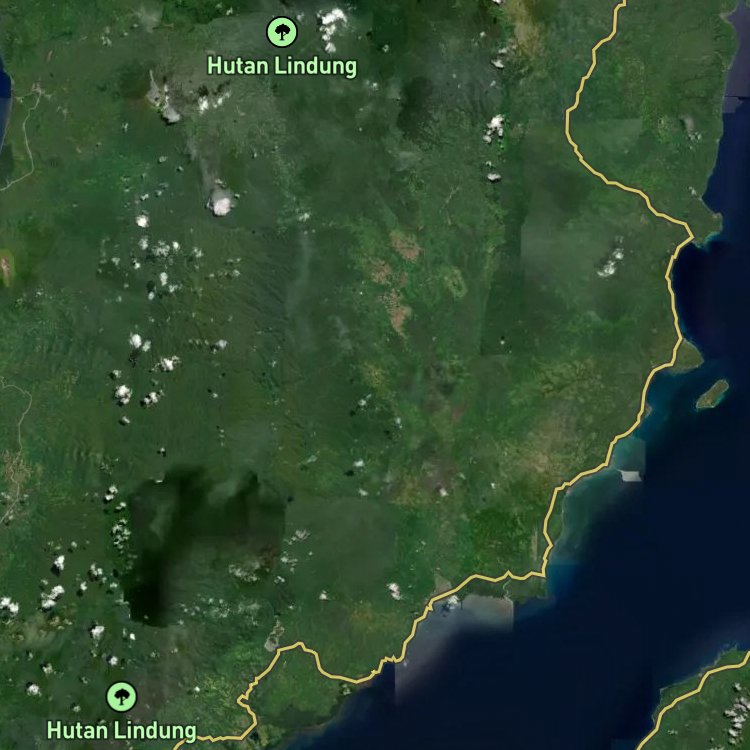Click the small island off the east coast

712,395
